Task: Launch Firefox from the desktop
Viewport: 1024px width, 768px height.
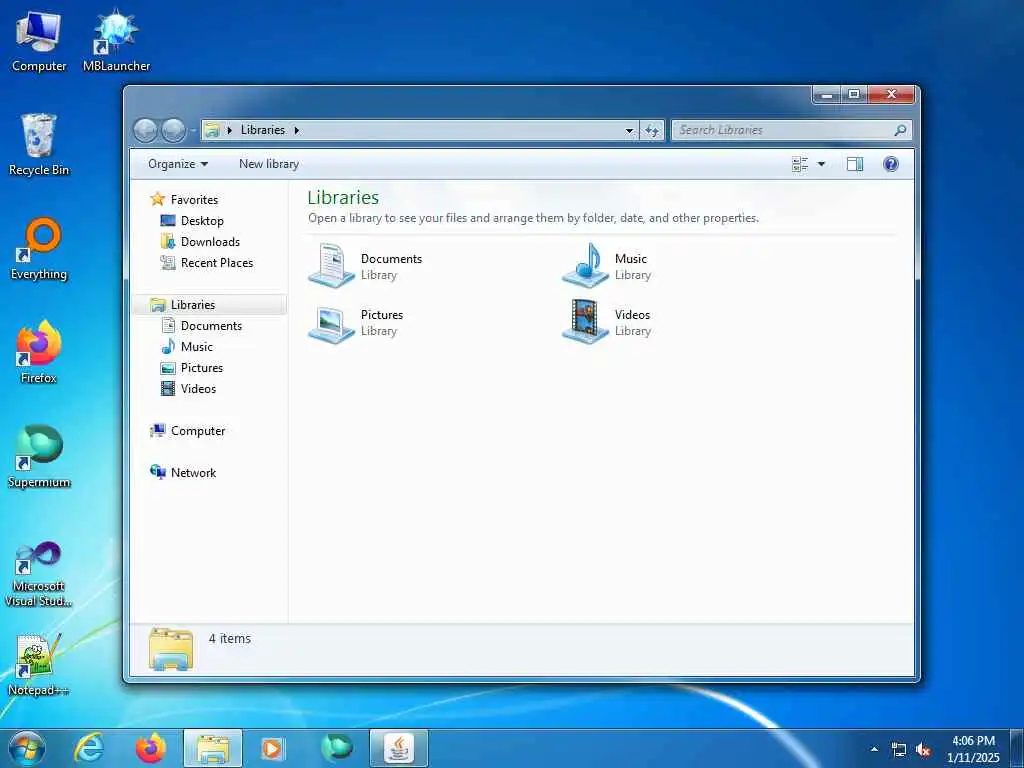Action: pos(39,353)
